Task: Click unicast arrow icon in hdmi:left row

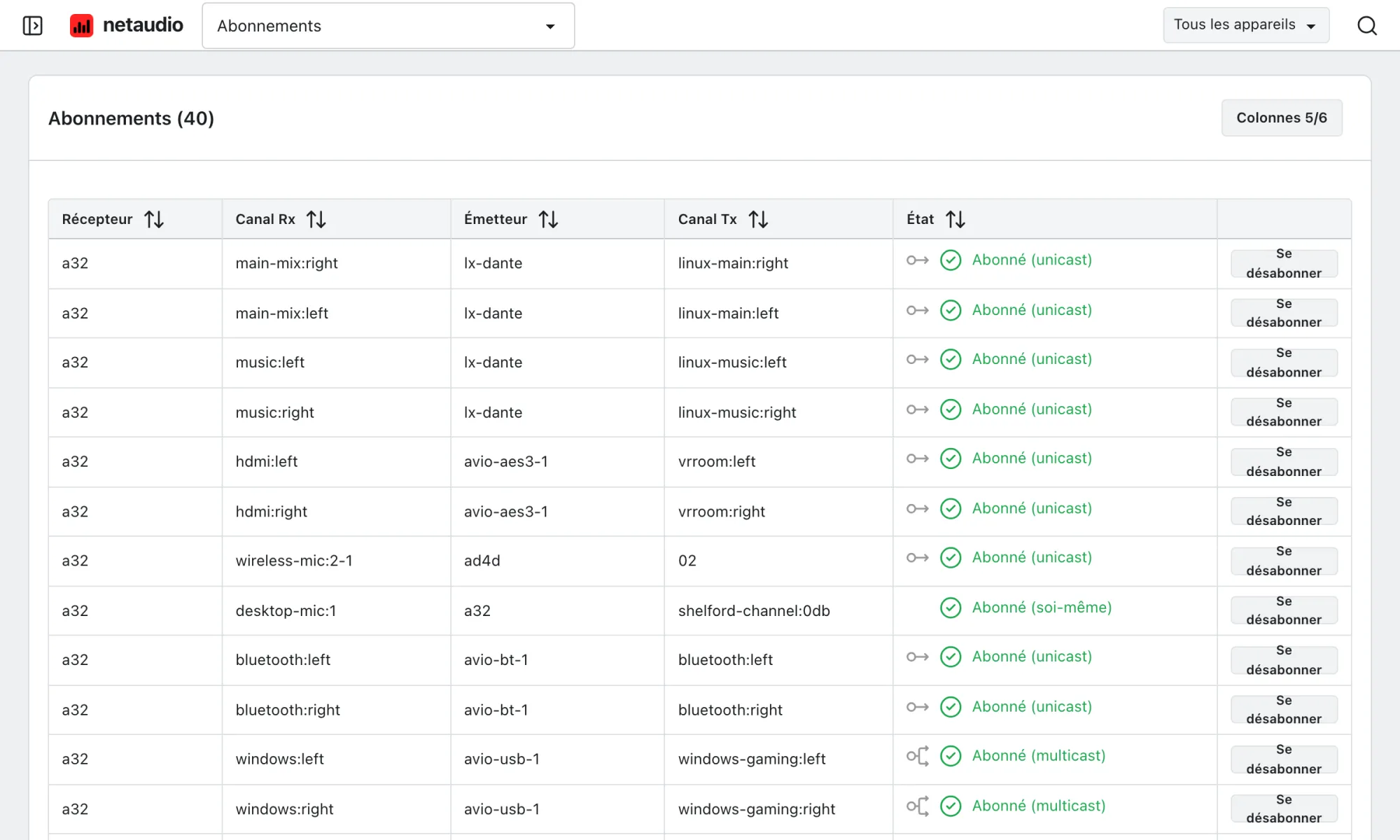Action: pyautogui.click(x=918, y=458)
